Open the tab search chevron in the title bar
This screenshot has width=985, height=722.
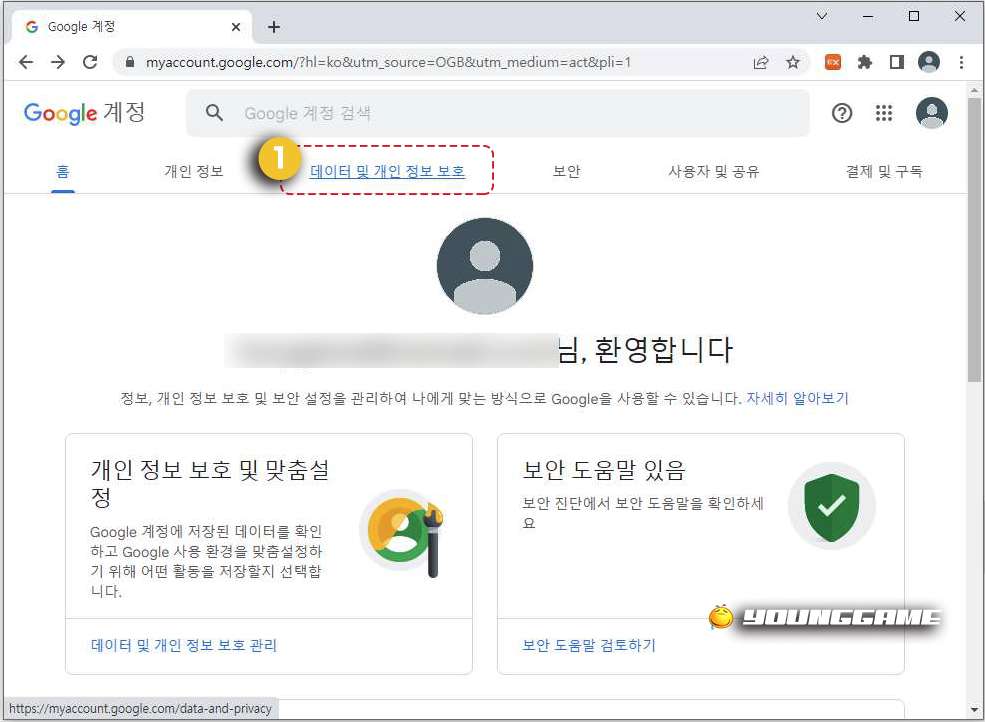pos(822,16)
